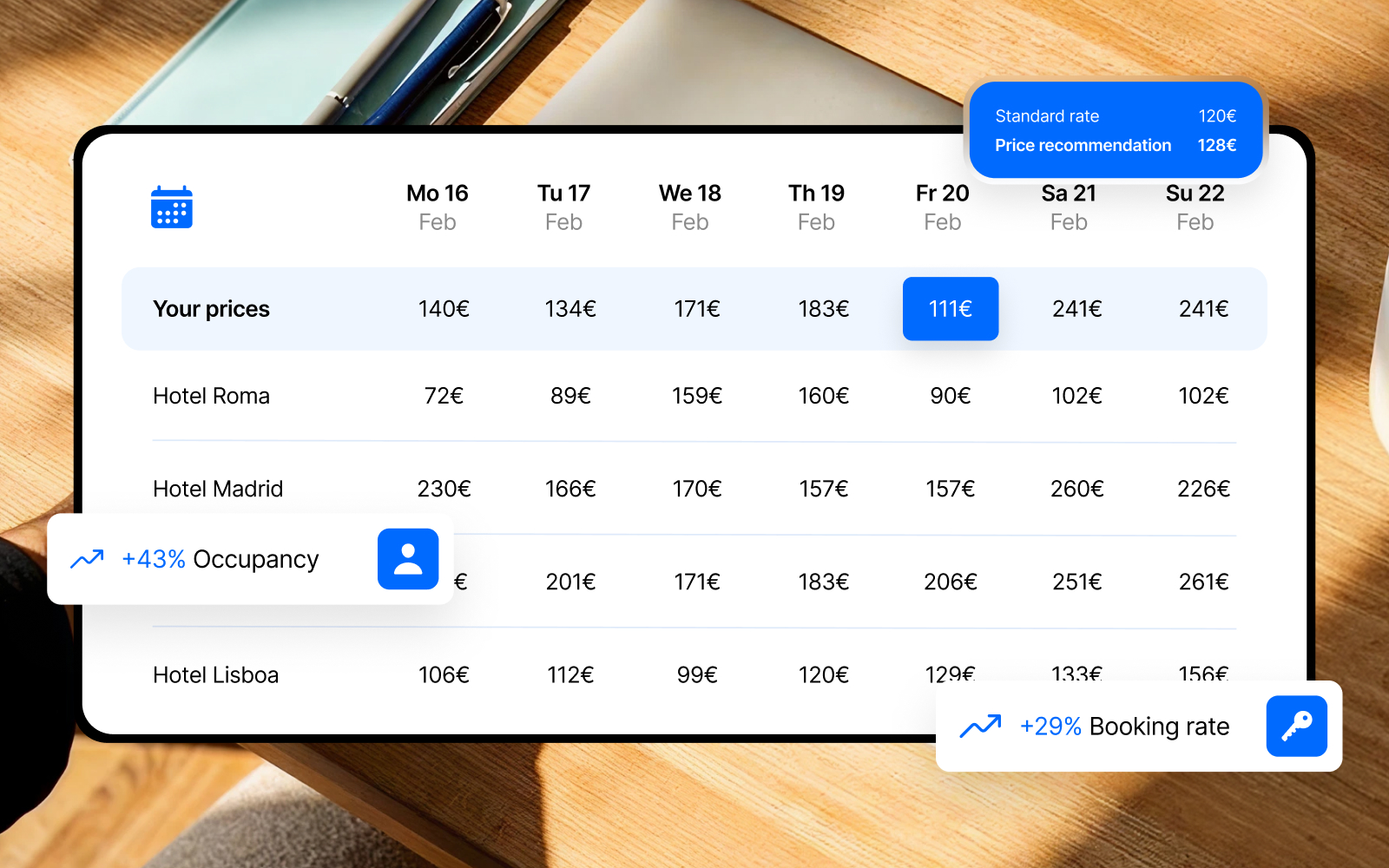
Task: Click the blue person icon on Occupancy card
Action: click(x=408, y=559)
